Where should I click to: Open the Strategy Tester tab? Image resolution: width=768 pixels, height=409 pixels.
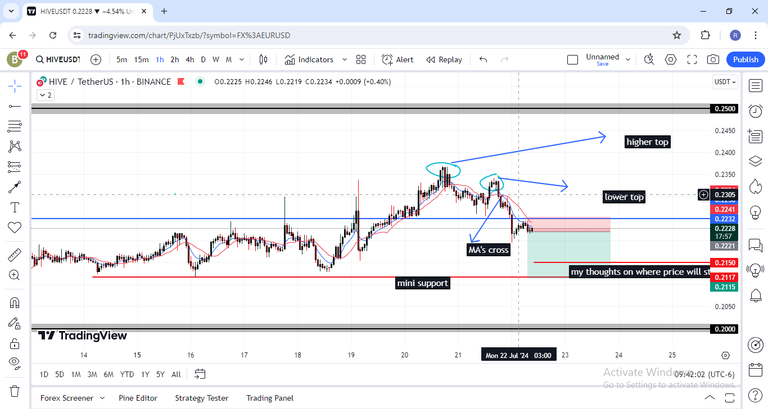click(x=202, y=398)
